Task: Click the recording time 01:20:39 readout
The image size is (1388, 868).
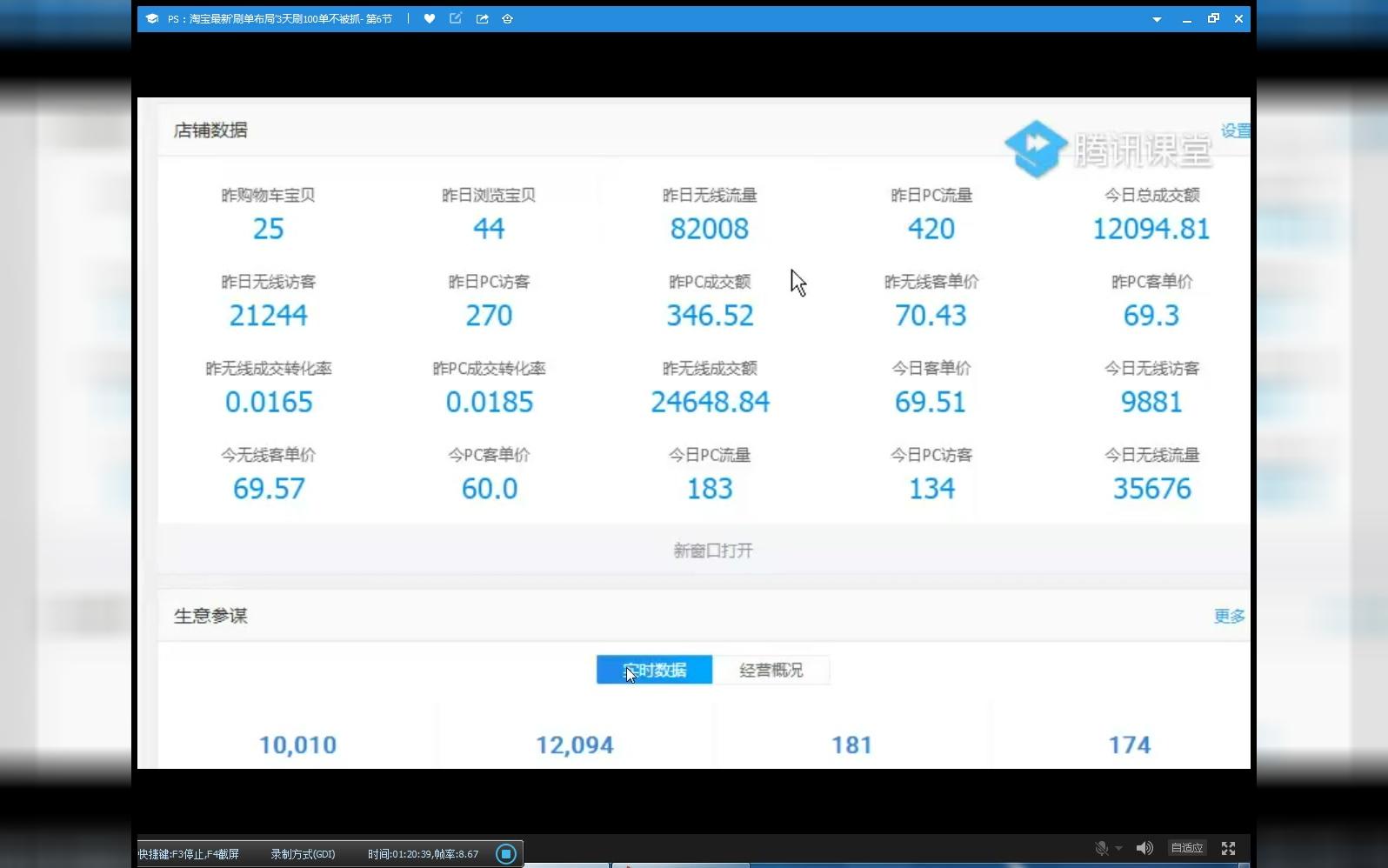Action: point(423,854)
